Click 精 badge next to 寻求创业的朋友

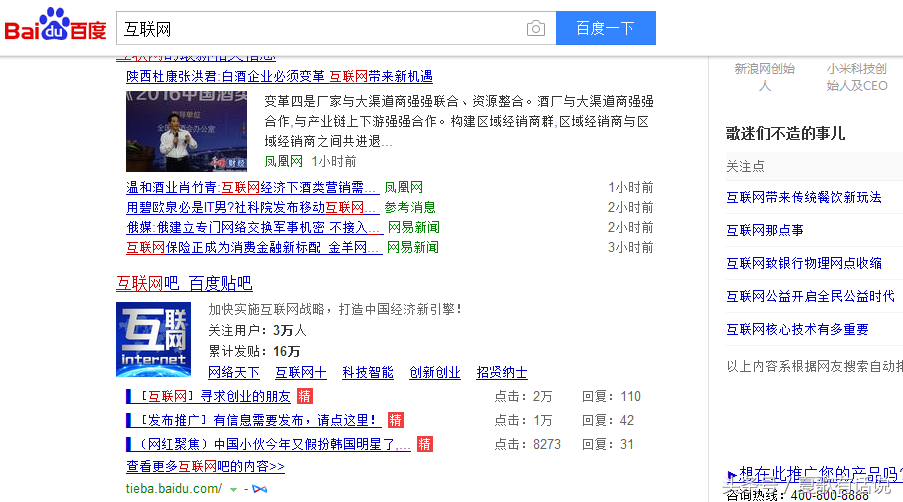(305, 396)
